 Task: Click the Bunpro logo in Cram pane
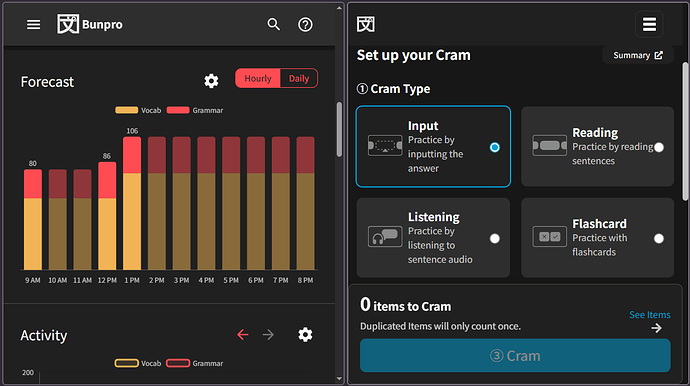[x=366, y=24]
